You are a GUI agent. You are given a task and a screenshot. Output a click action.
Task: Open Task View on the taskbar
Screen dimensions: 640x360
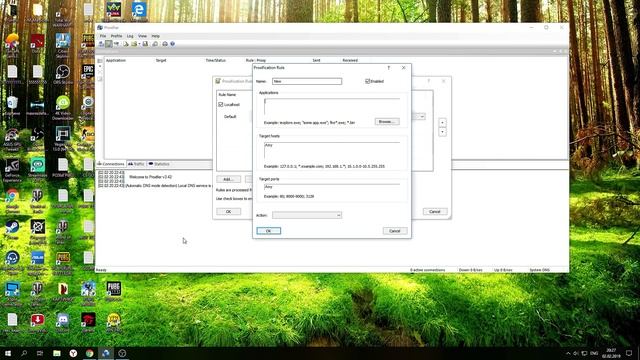coord(40,353)
